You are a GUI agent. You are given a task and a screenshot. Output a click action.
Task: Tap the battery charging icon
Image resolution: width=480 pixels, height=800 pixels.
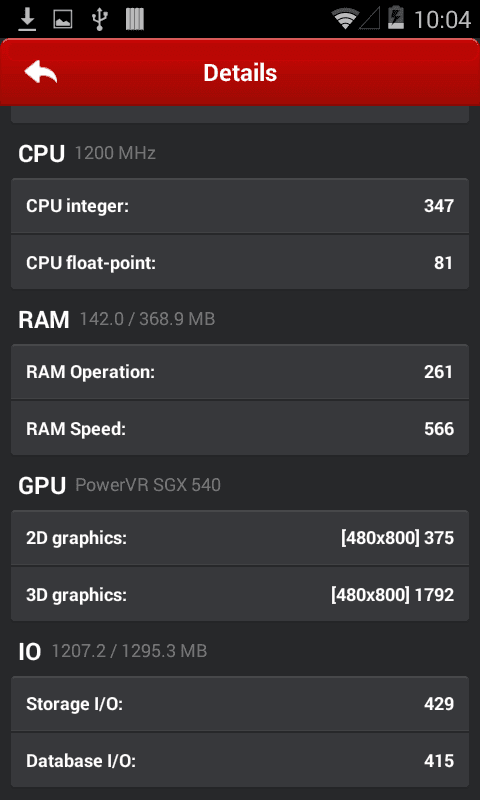click(x=396, y=18)
